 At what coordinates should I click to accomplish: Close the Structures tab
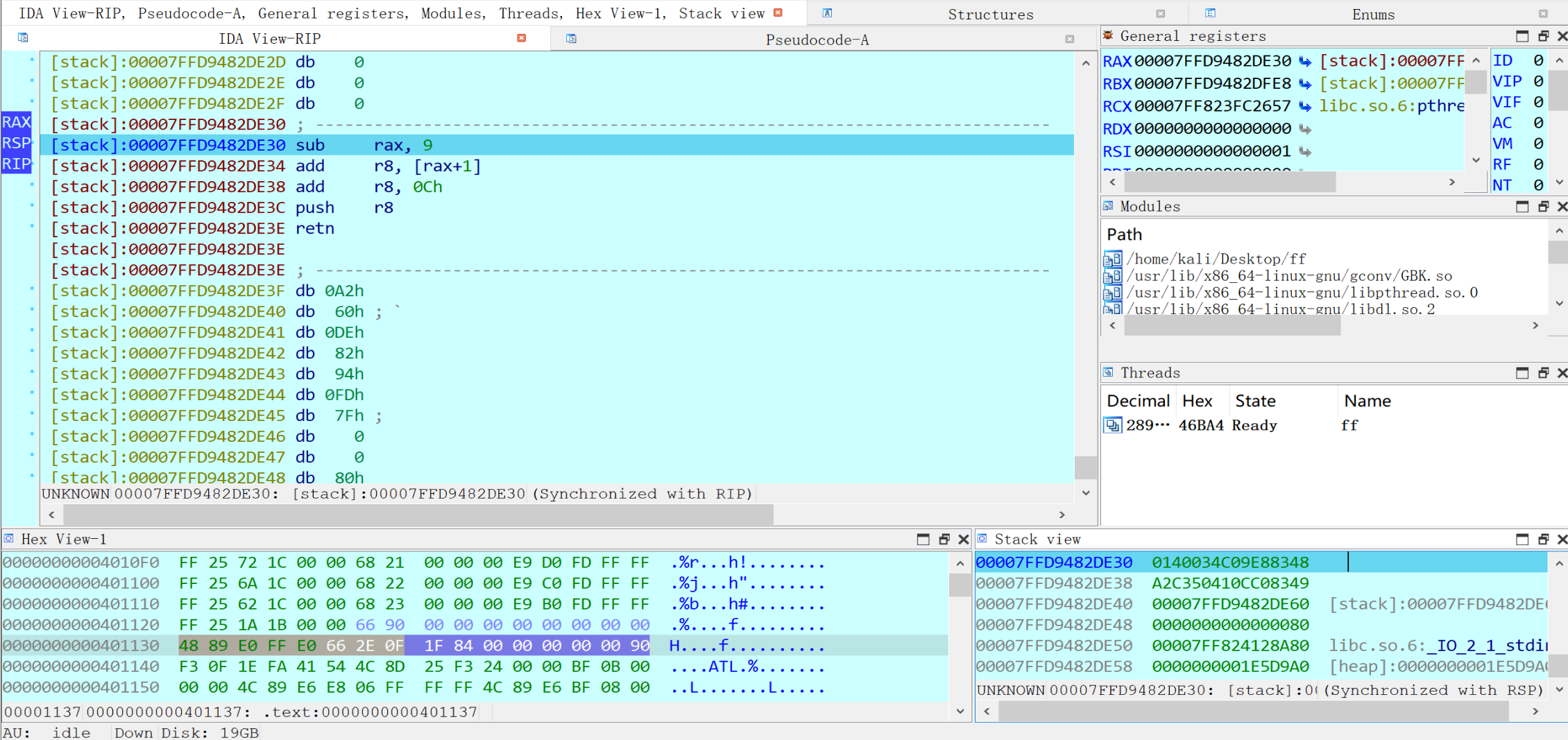click(x=1160, y=14)
